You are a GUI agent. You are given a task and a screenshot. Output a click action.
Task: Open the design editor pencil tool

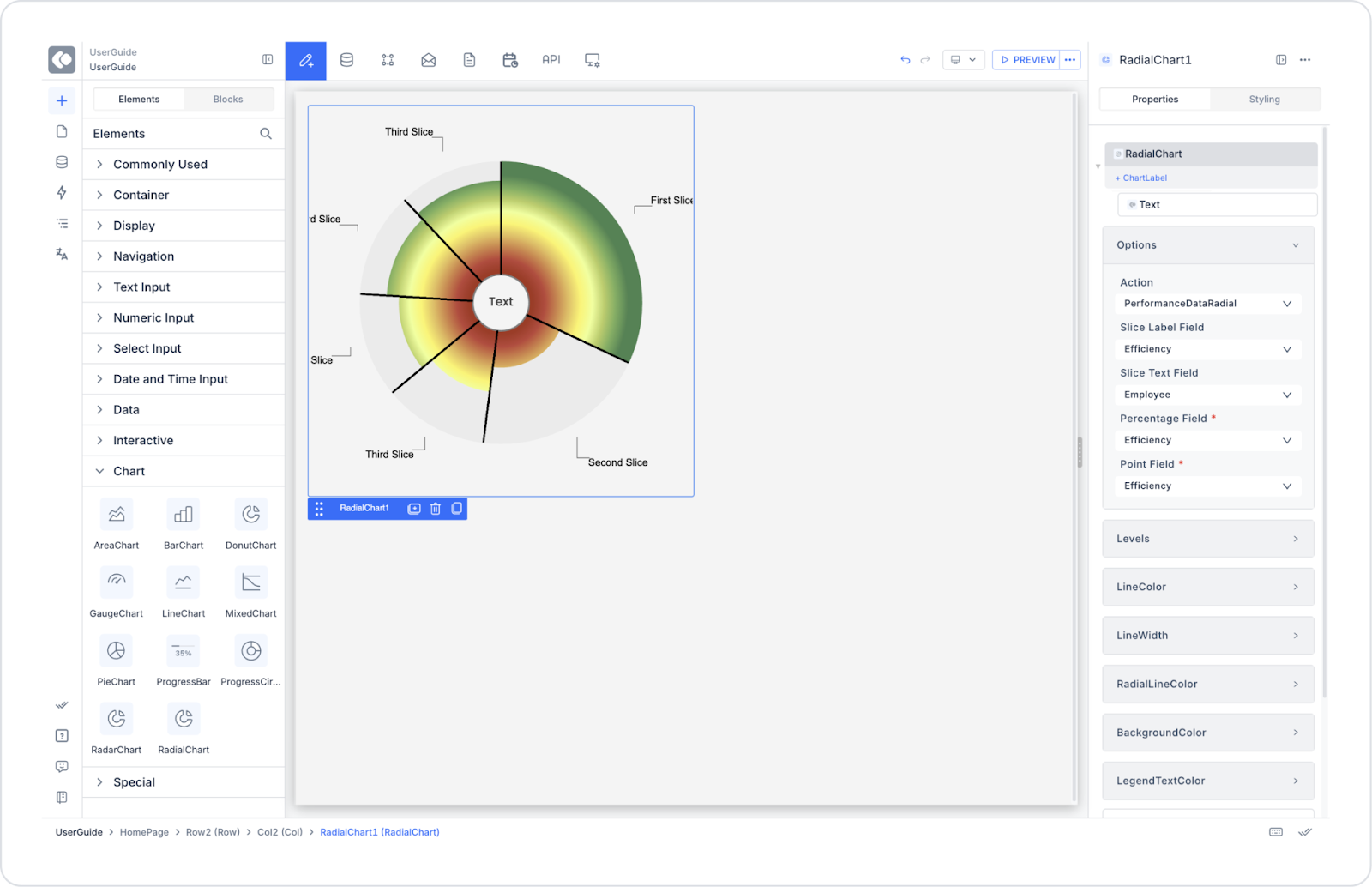tap(306, 60)
